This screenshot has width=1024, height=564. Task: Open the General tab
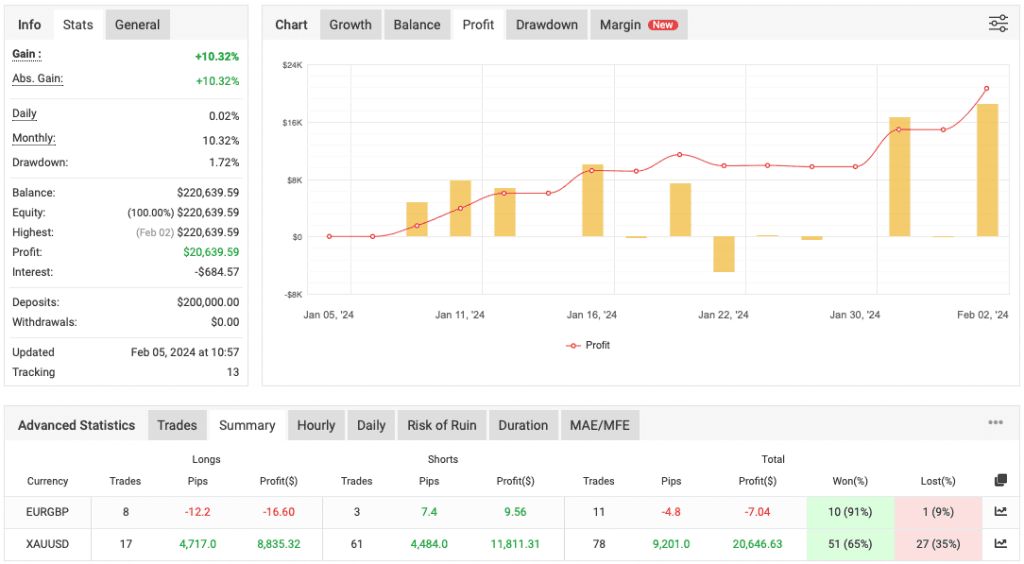(x=137, y=24)
